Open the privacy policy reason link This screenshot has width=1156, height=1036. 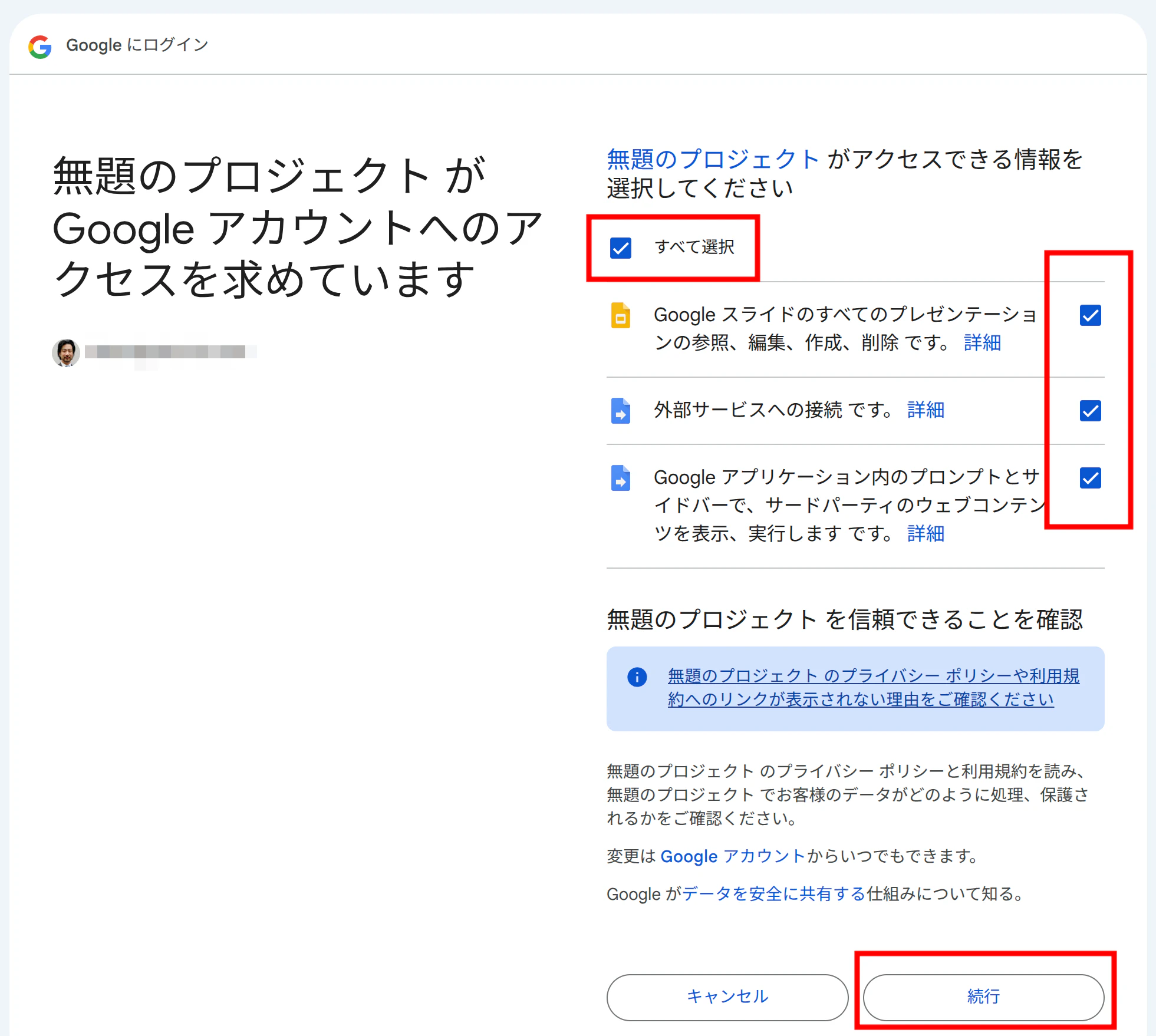click(874, 688)
